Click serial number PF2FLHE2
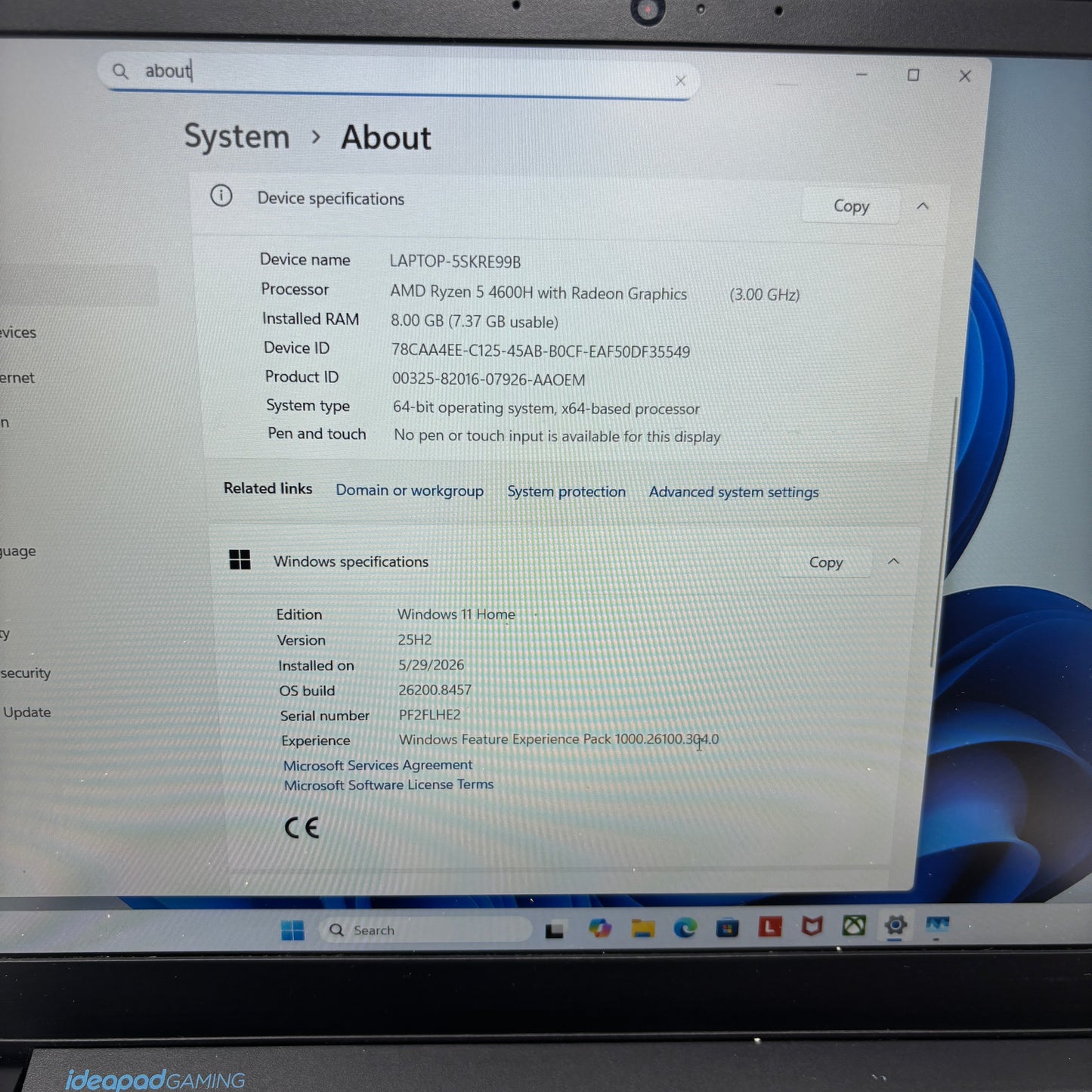Screen dimensions: 1092x1092 point(429,715)
